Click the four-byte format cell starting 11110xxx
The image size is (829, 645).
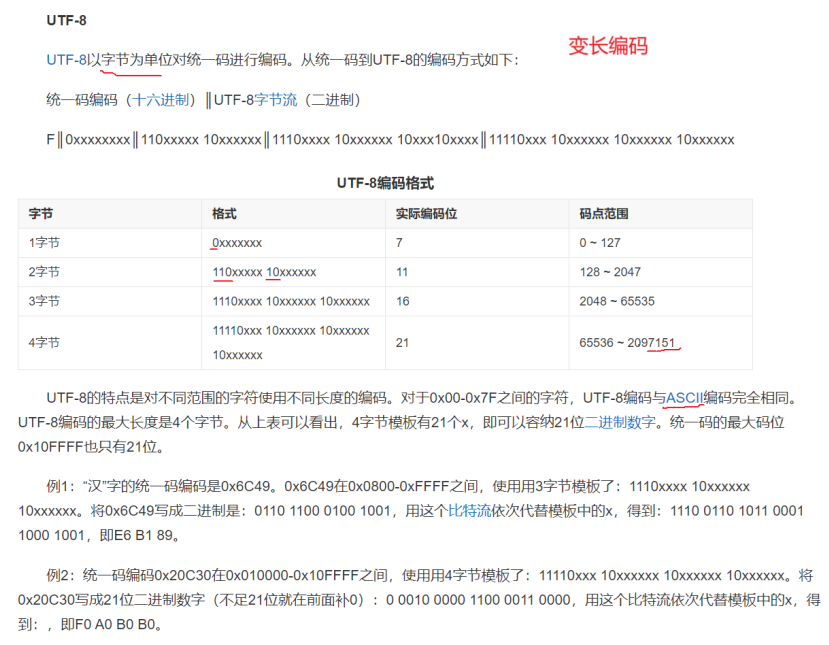291,343
